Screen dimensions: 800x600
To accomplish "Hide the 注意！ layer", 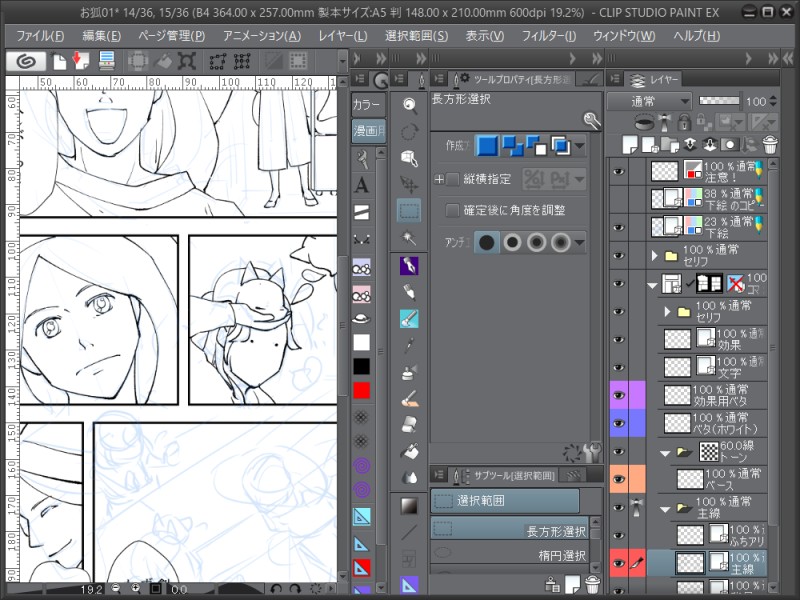I will 619,171.
